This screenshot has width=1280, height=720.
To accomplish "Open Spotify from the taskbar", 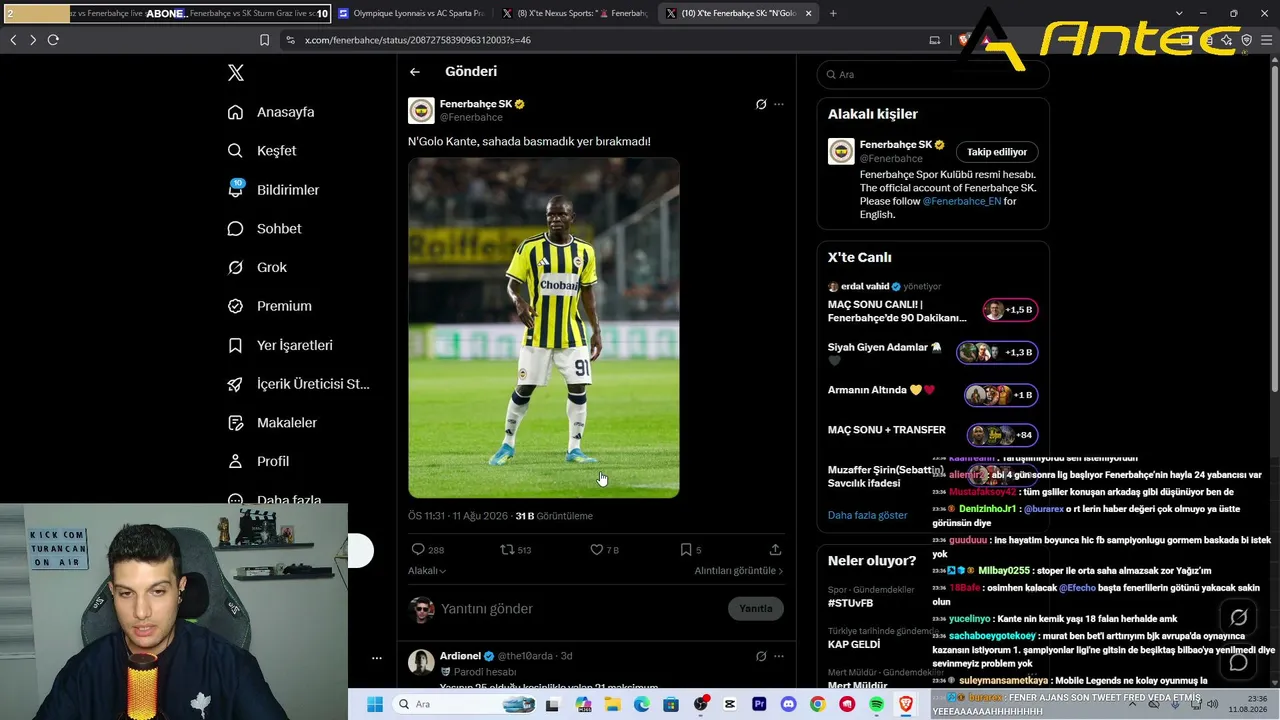I will point(877,704).
